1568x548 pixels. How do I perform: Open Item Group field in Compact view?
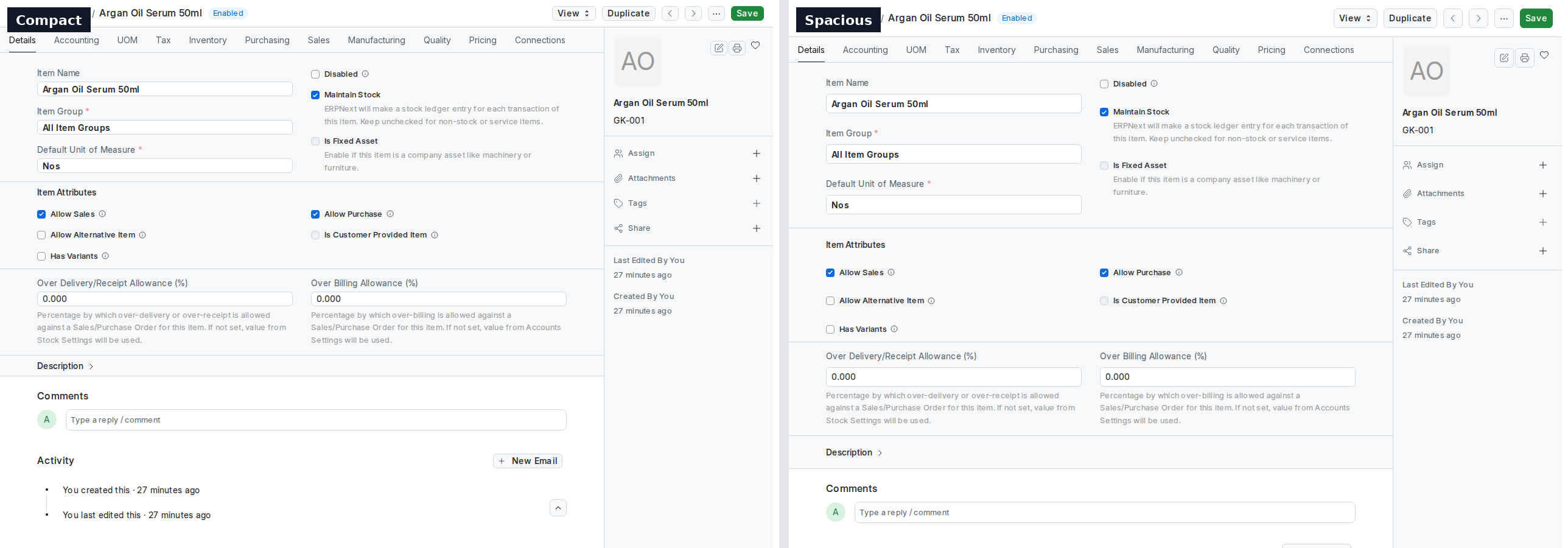165,128
